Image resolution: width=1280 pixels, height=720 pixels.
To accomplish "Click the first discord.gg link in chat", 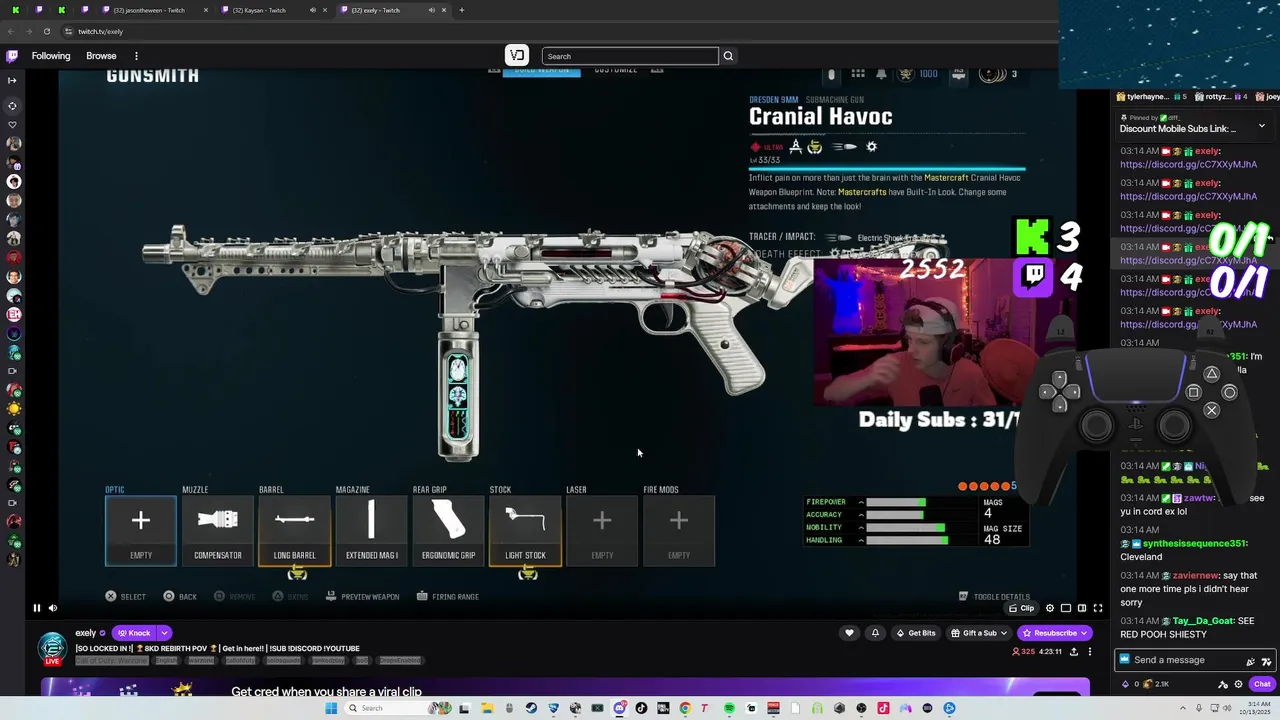I will coord(1188,164).
